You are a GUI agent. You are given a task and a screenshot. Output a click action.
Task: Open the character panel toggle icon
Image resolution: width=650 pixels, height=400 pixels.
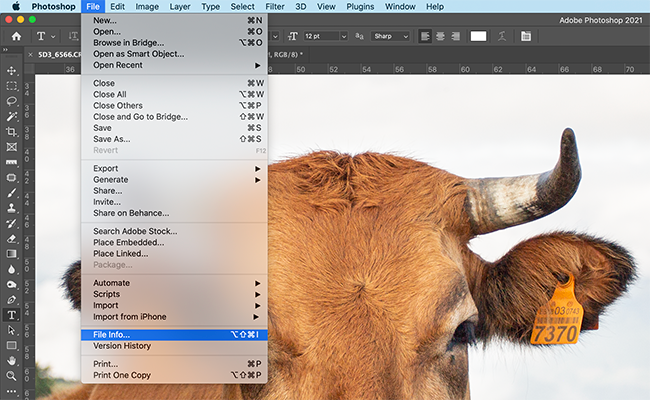point(526,36)
